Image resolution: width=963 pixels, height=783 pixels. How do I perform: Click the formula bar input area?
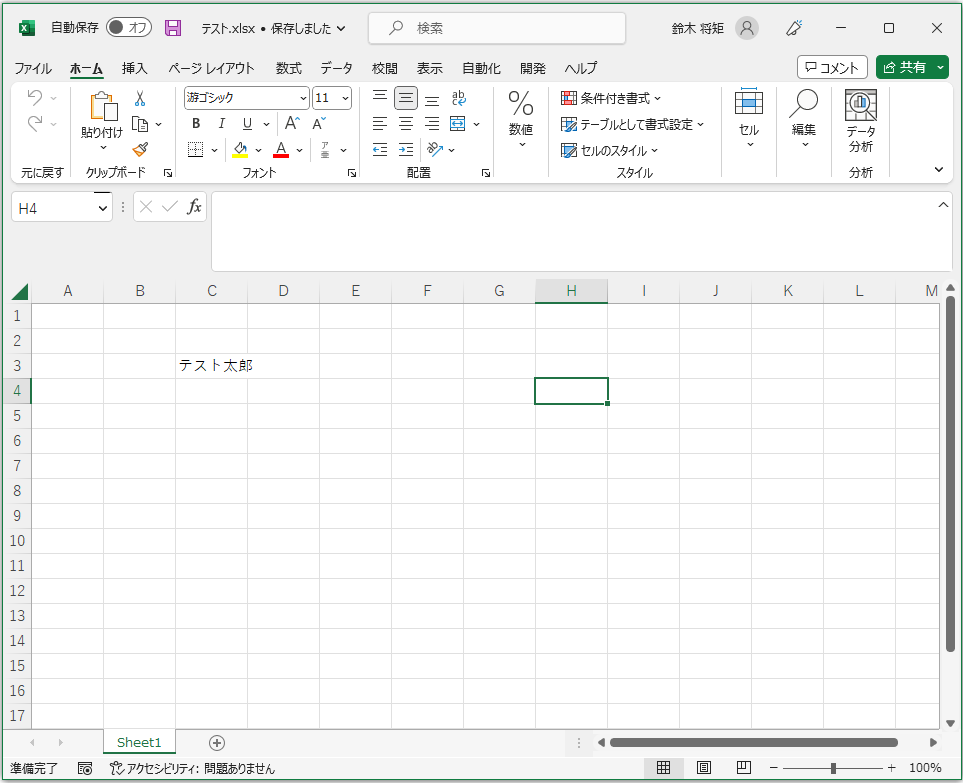tap(580, 231)
